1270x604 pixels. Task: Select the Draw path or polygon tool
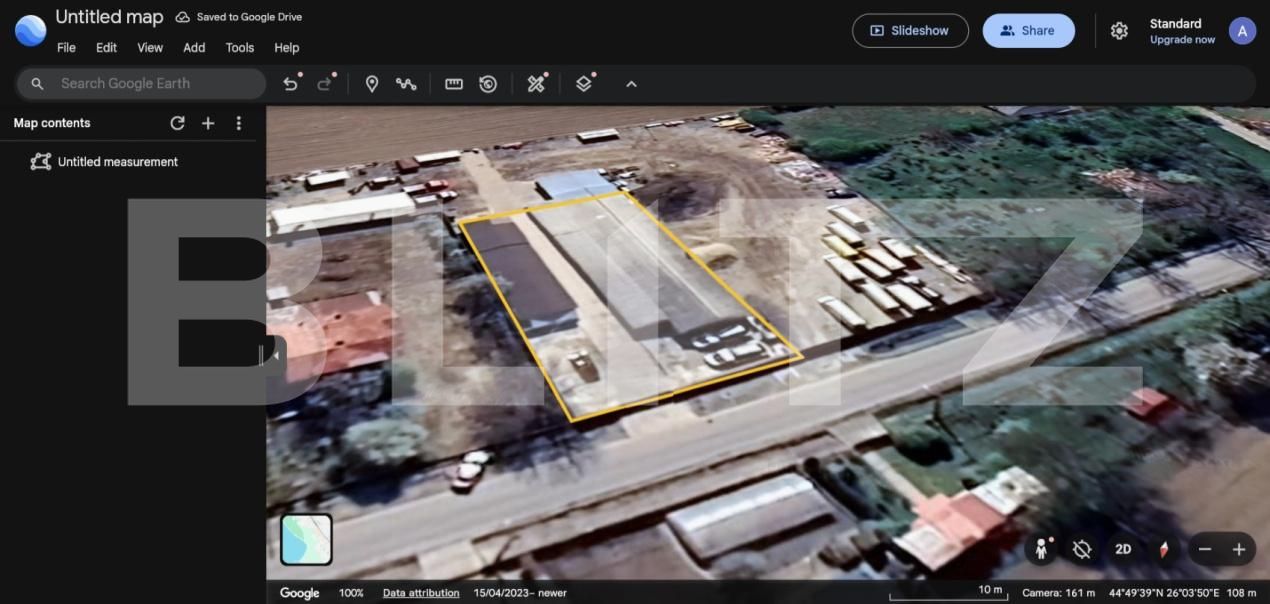pyautogui.click(x=406, y=84)
